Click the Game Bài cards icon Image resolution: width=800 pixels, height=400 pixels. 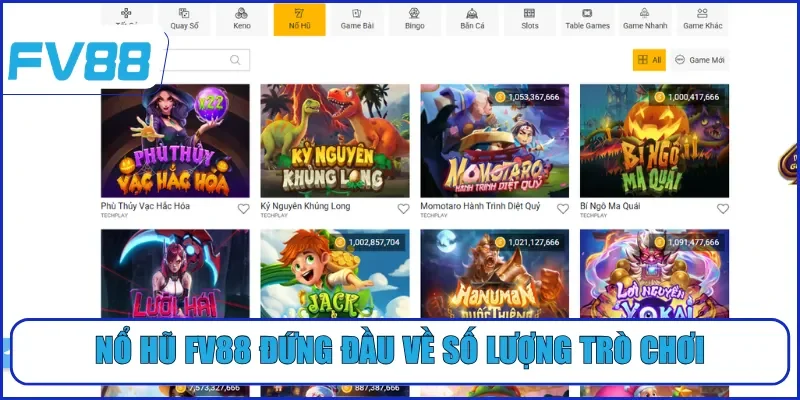click(357, 13)
